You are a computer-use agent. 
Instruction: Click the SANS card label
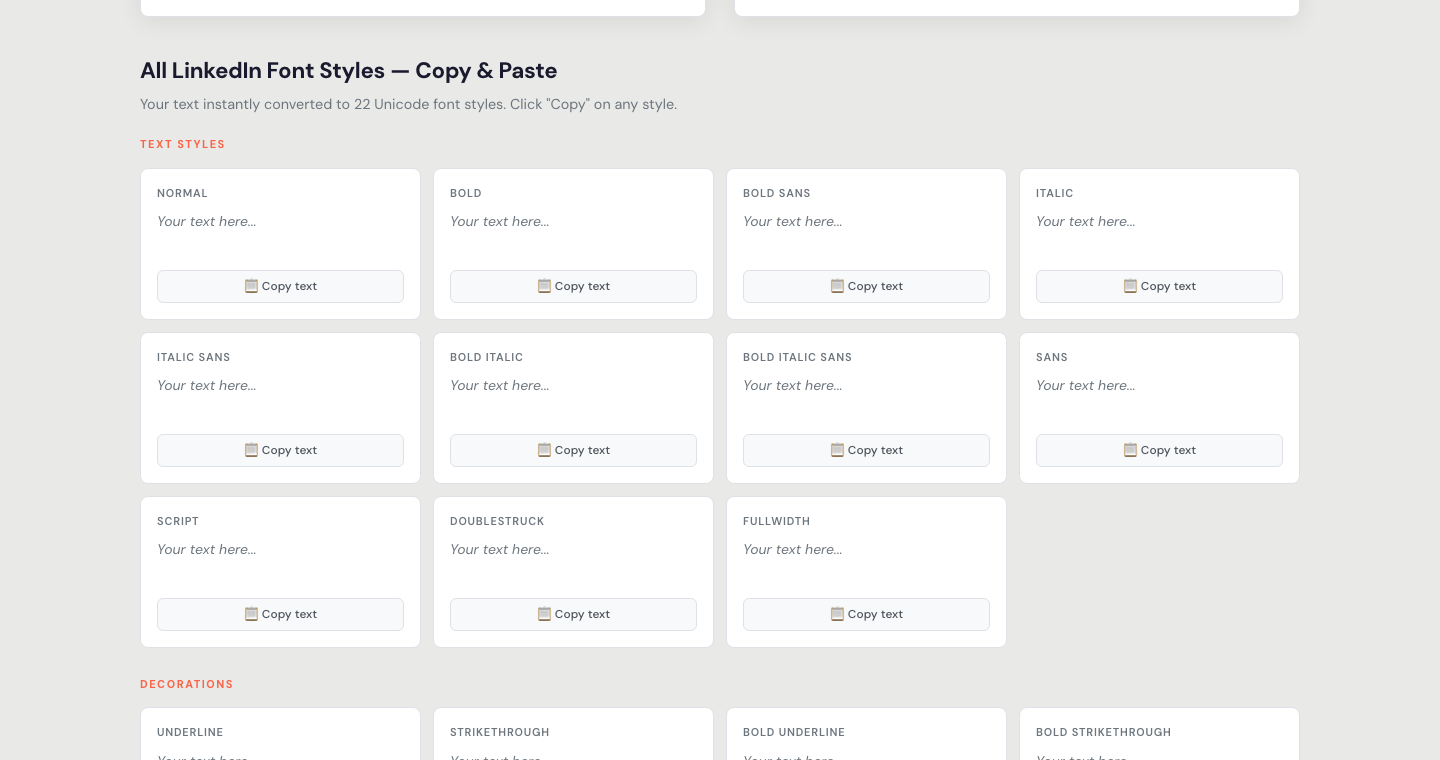1052,357
